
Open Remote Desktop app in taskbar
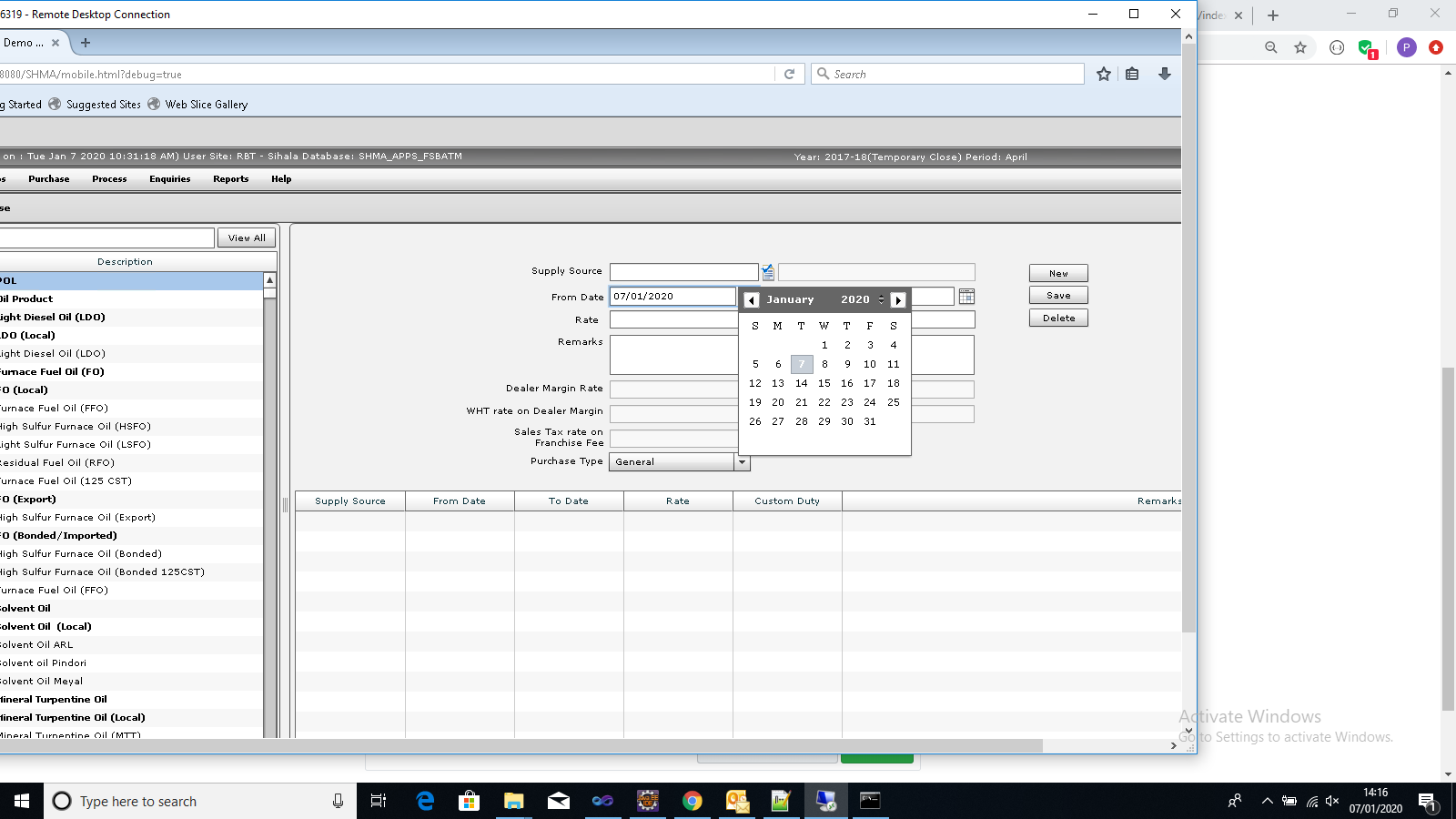(x=825, y=801)
